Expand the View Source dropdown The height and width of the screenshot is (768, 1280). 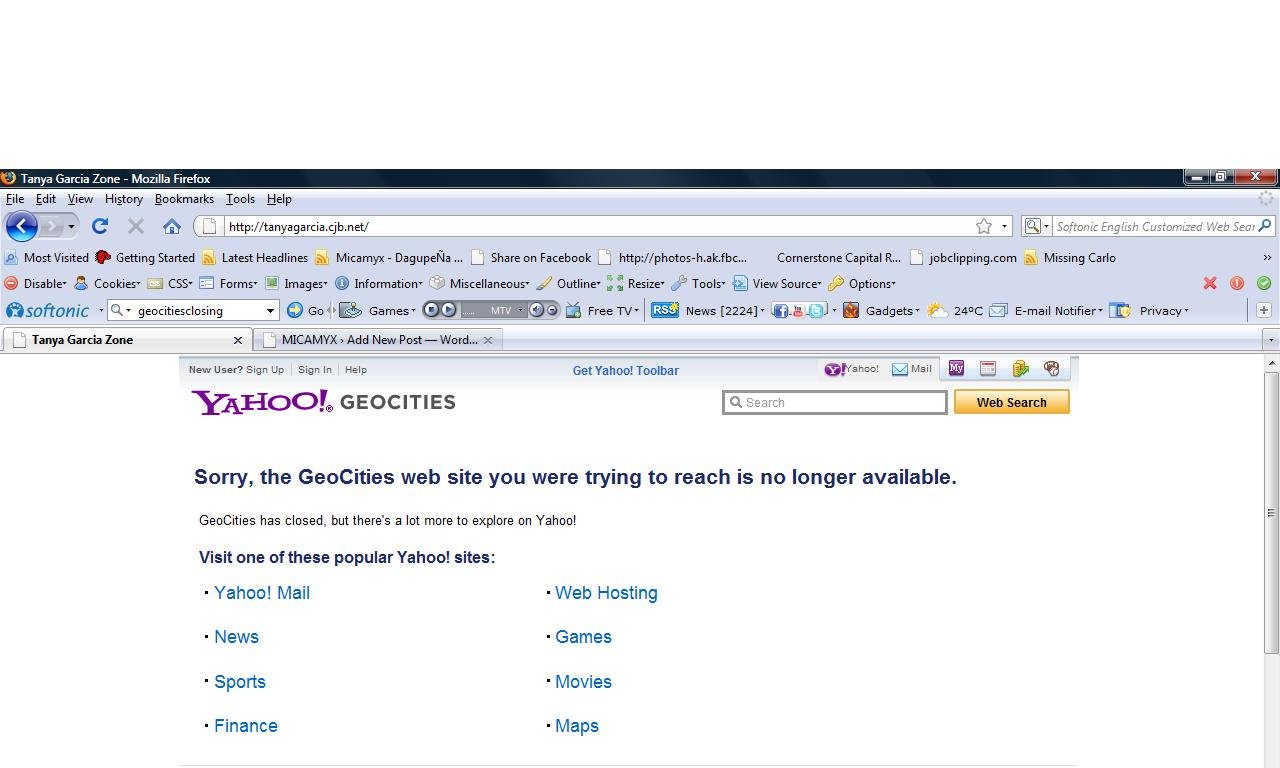[x=778, y=283]
